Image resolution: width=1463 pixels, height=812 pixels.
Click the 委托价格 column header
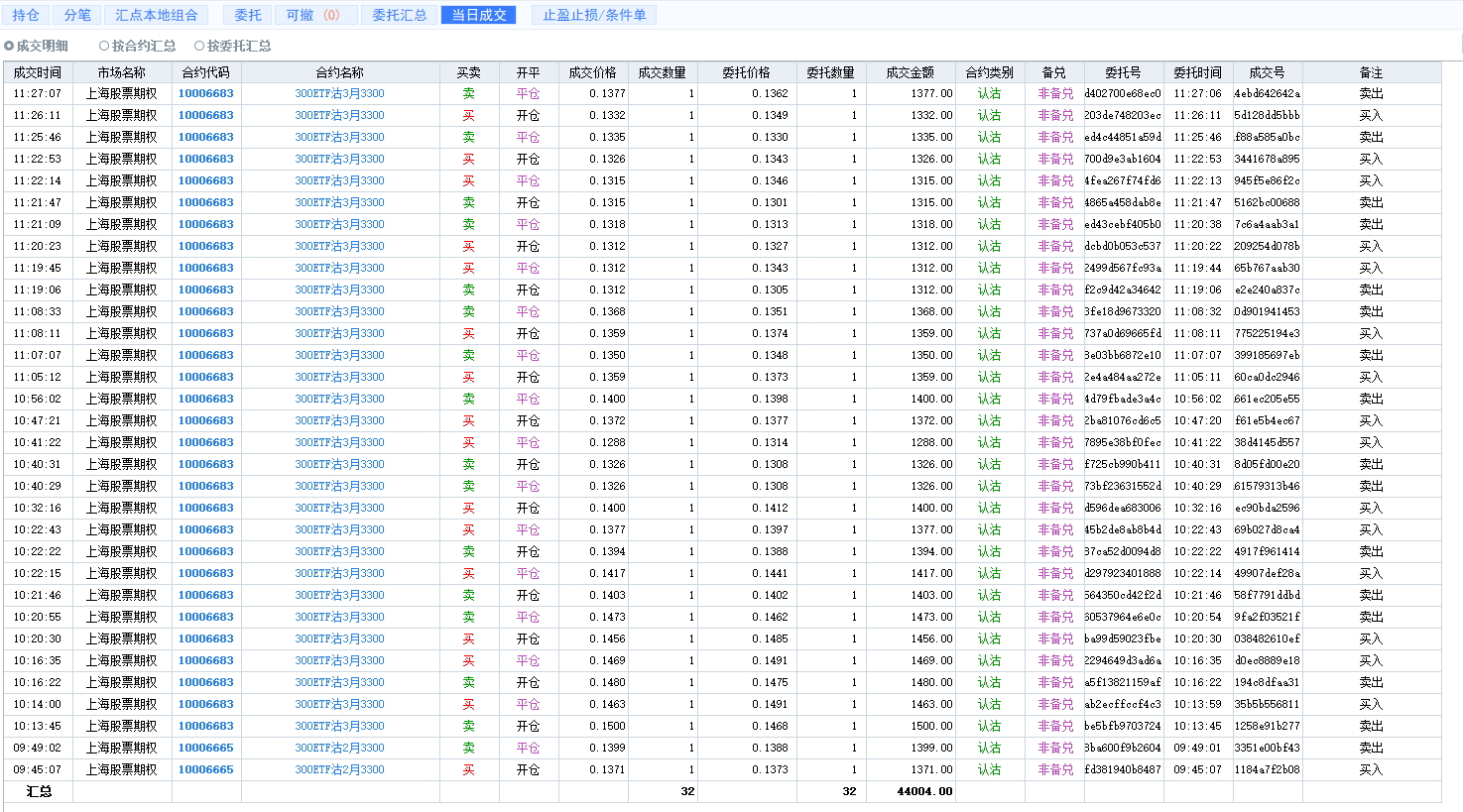(747, 72)
